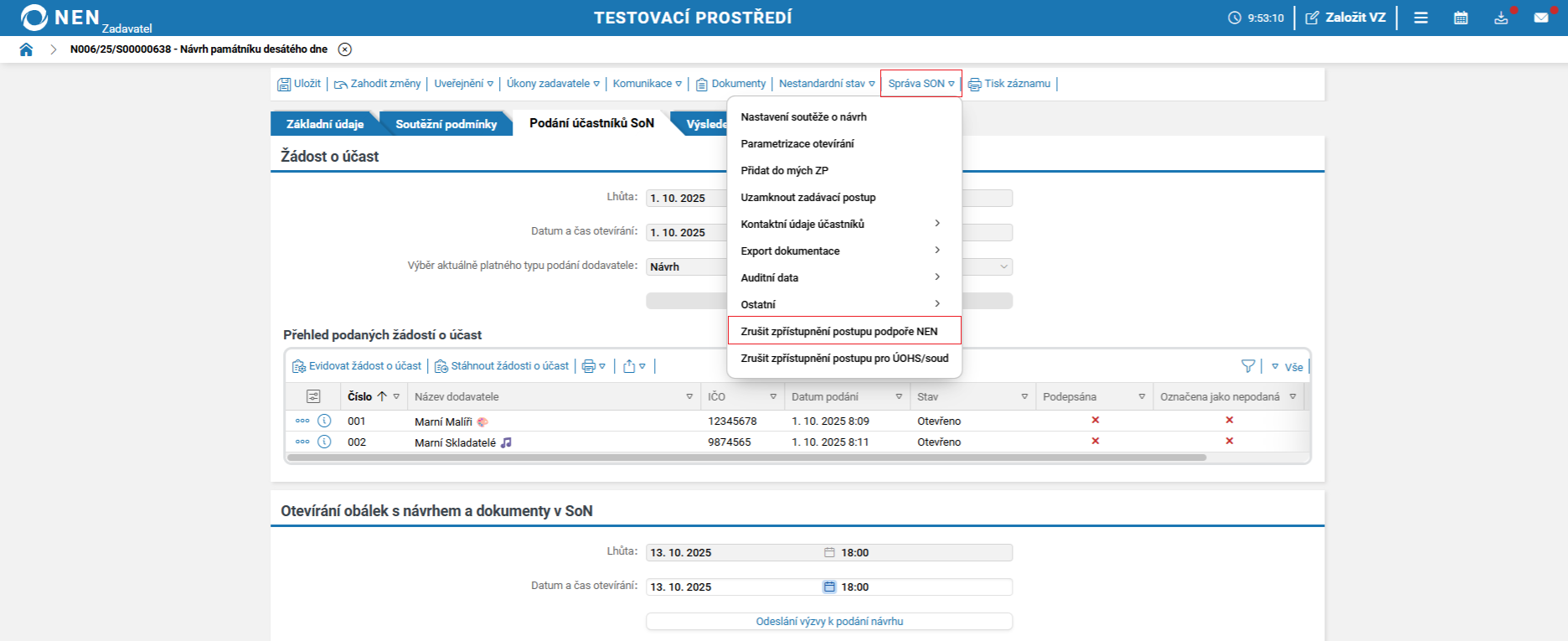Open the calendar icon in header
The image size is (1568, 641).
click(x=1461, y=18)
